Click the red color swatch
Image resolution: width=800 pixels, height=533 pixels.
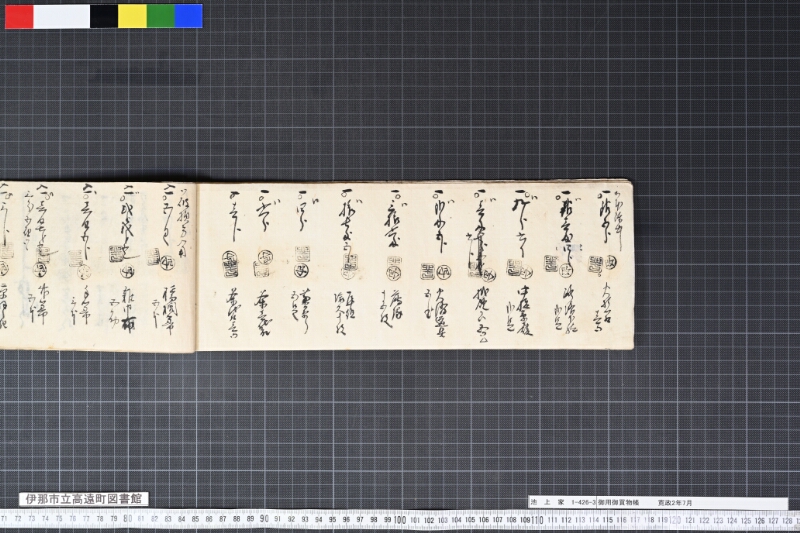tap(19, 16)
